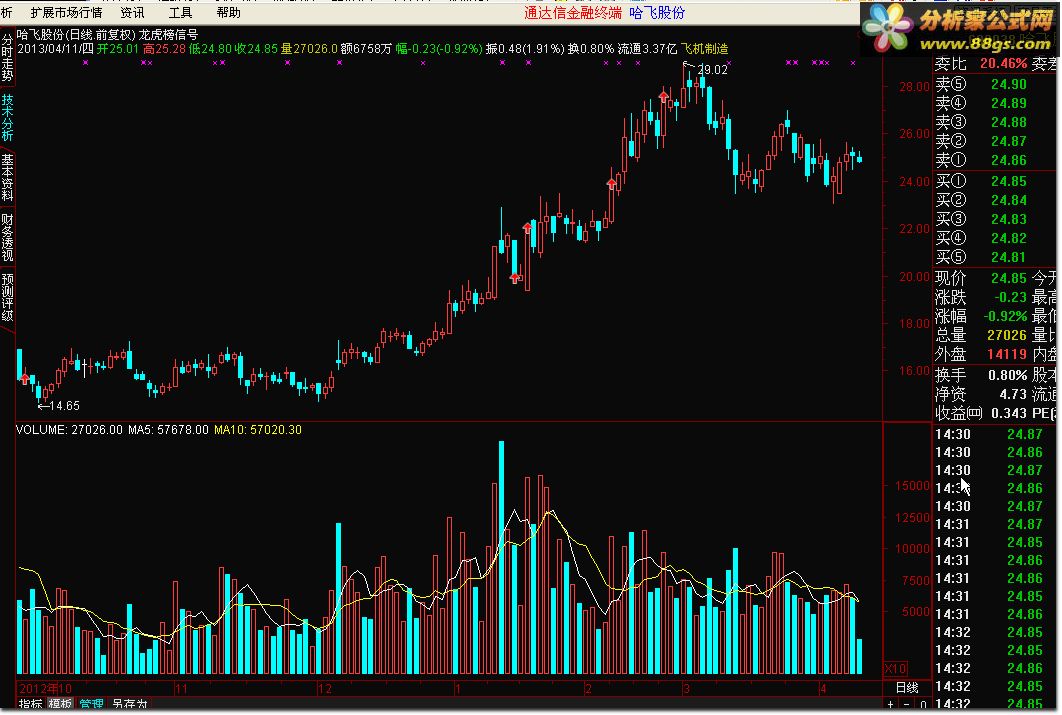The image size is (1062, 715).
Task: Click the 指标 tab at bottom
Action: (x=30, y=704)
